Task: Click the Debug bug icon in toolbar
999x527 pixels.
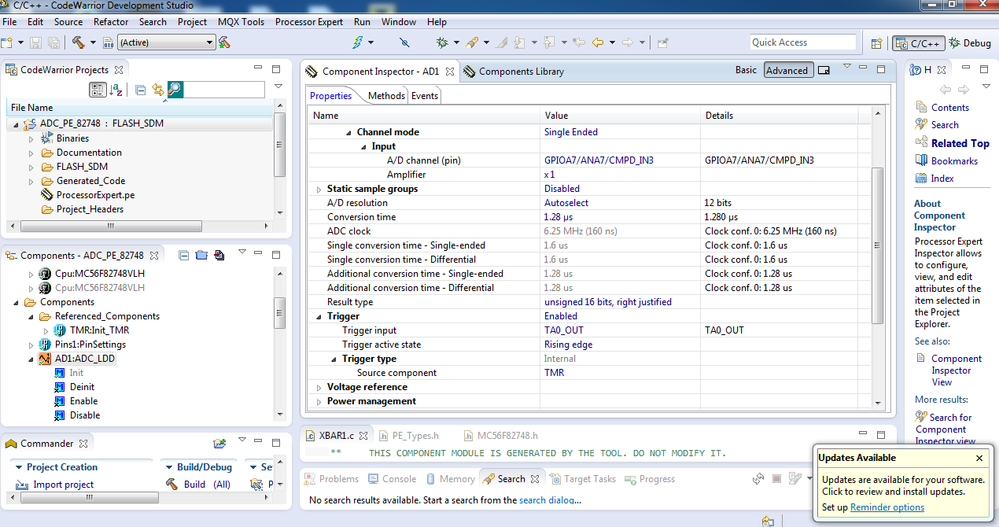Action: pos(442,43)
